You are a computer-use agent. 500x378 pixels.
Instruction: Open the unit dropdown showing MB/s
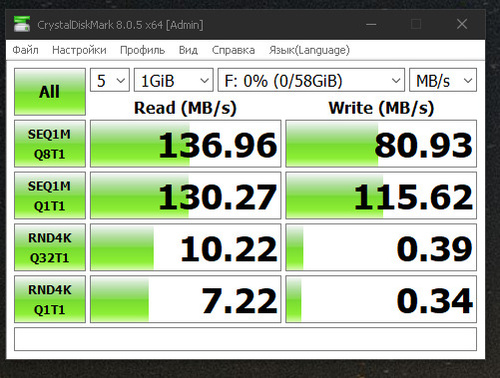tap(443, 80)
